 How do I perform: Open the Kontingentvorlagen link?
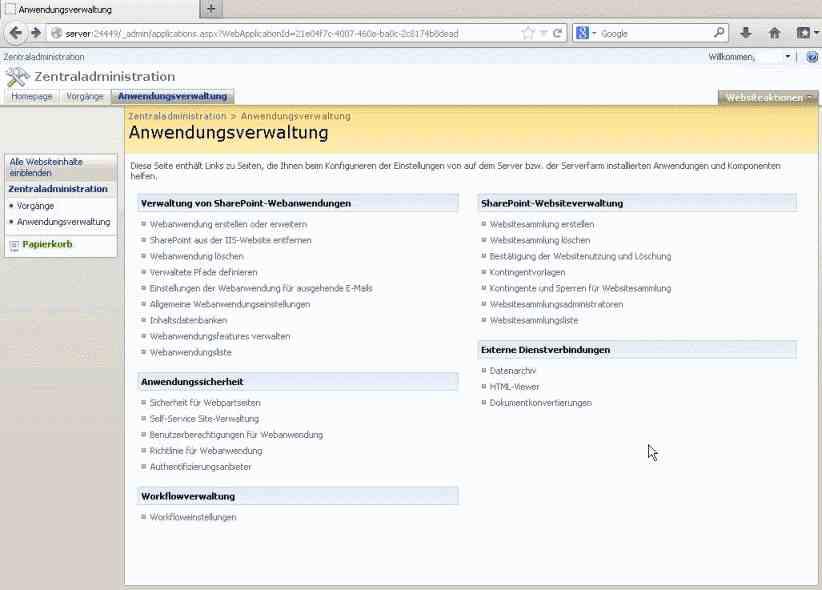[x=527, y=273]
